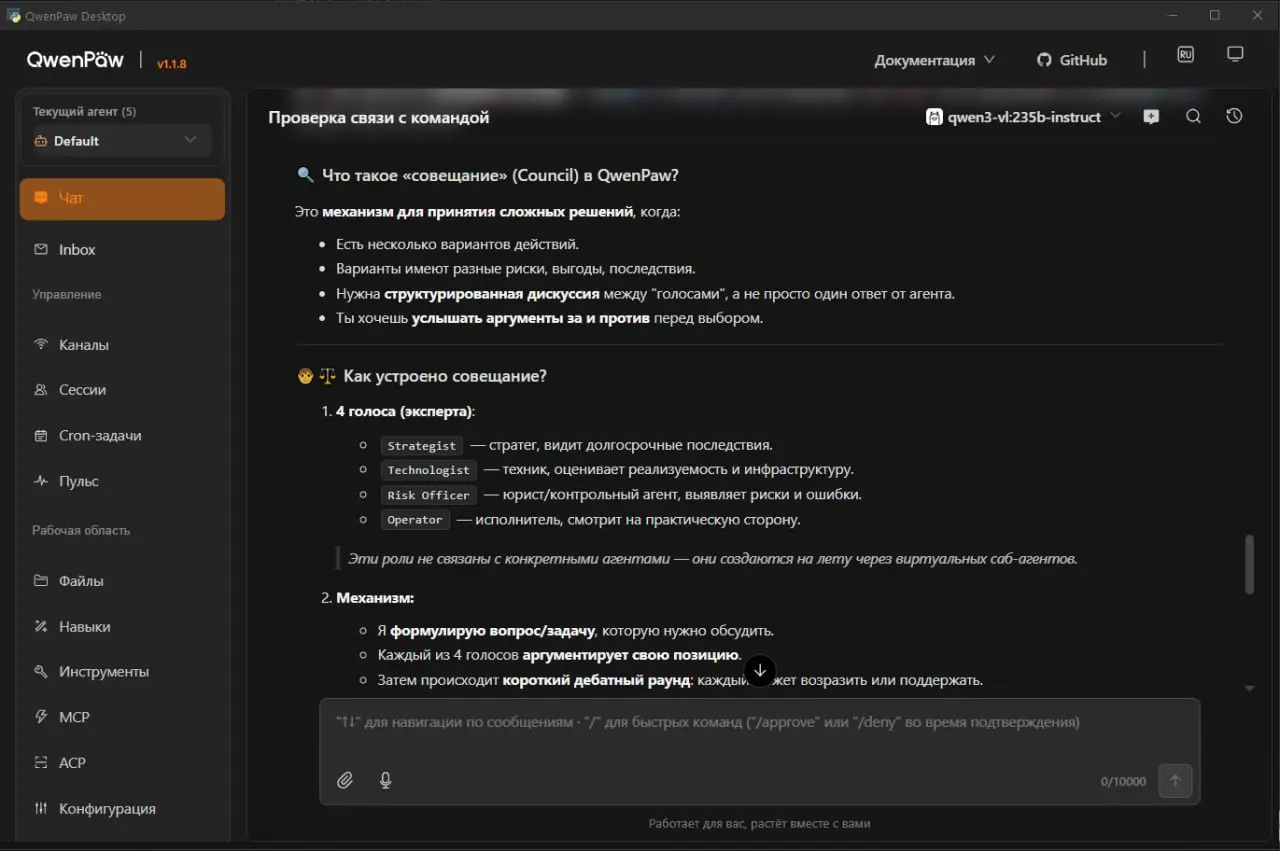Click the Конфигурация sliders icon
This screenshot has height=851, width=1280.
point(41,808)
